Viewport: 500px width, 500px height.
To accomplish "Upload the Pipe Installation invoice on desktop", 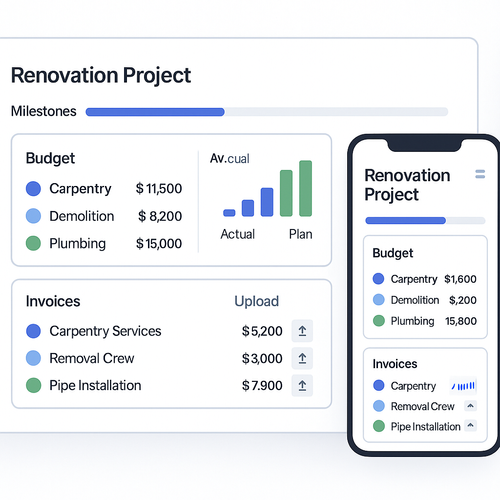I will tap(302, 385).
